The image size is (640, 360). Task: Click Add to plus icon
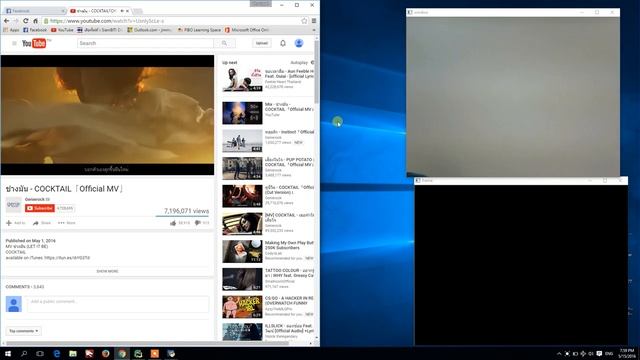(x=9, y=223)
